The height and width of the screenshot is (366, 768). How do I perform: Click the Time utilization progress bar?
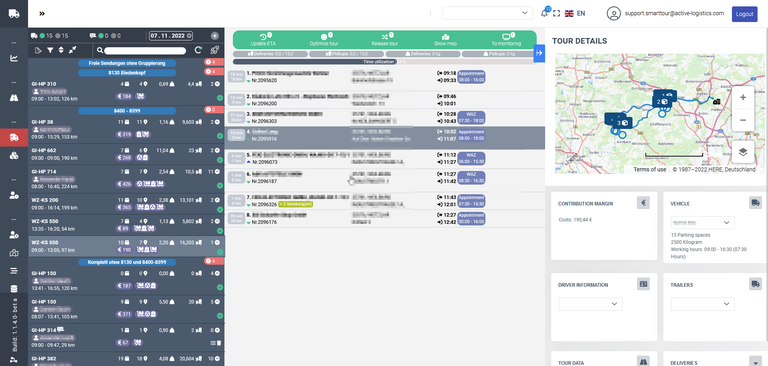tap(384, 62)
